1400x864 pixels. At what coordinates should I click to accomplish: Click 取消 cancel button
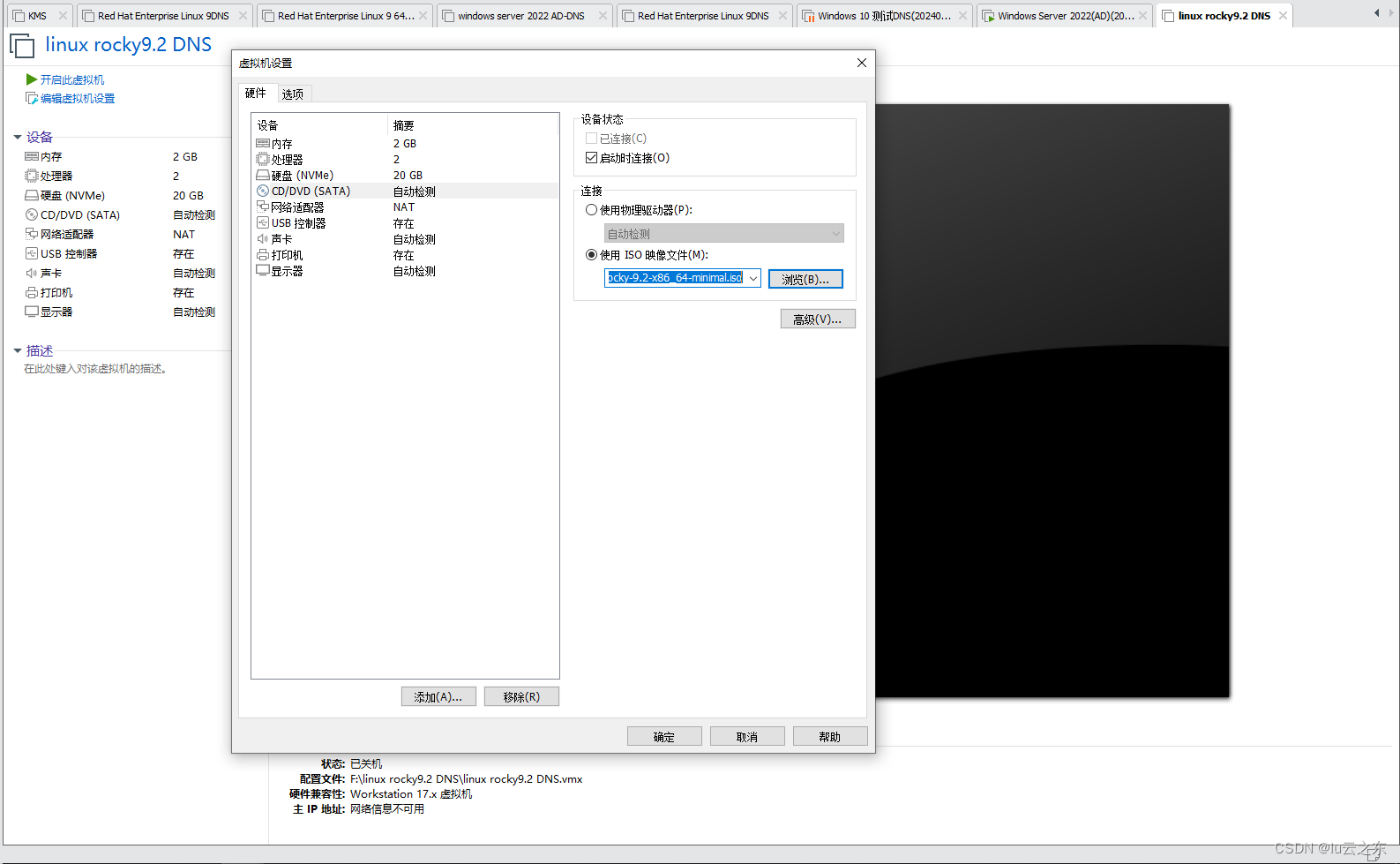[747, 737]
